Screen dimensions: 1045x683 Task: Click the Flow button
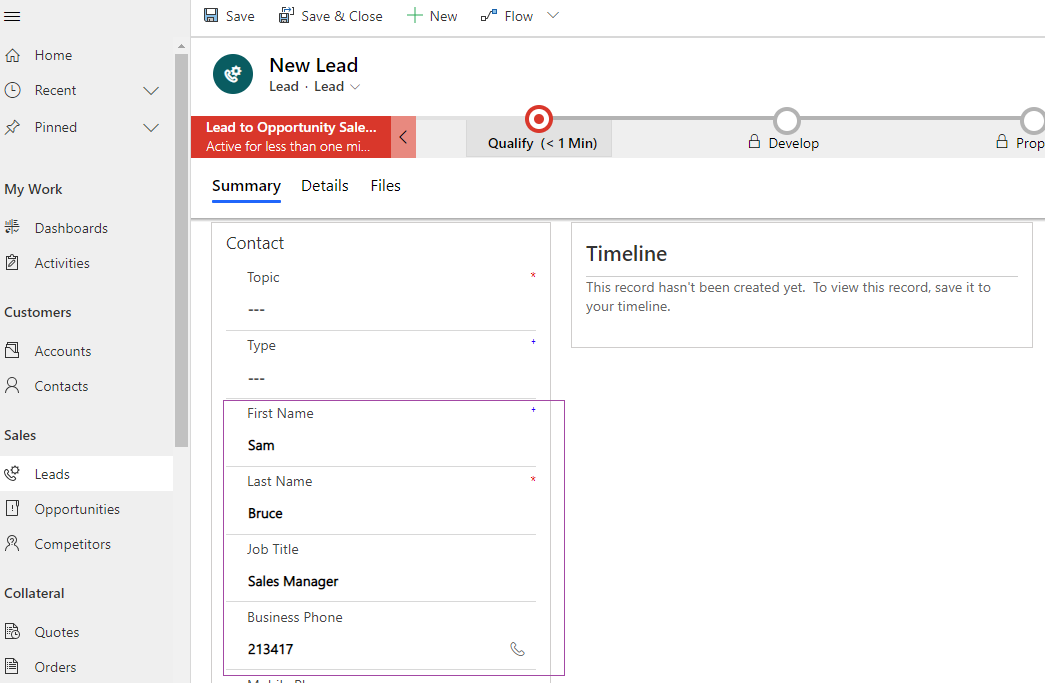tap(507, 16)
